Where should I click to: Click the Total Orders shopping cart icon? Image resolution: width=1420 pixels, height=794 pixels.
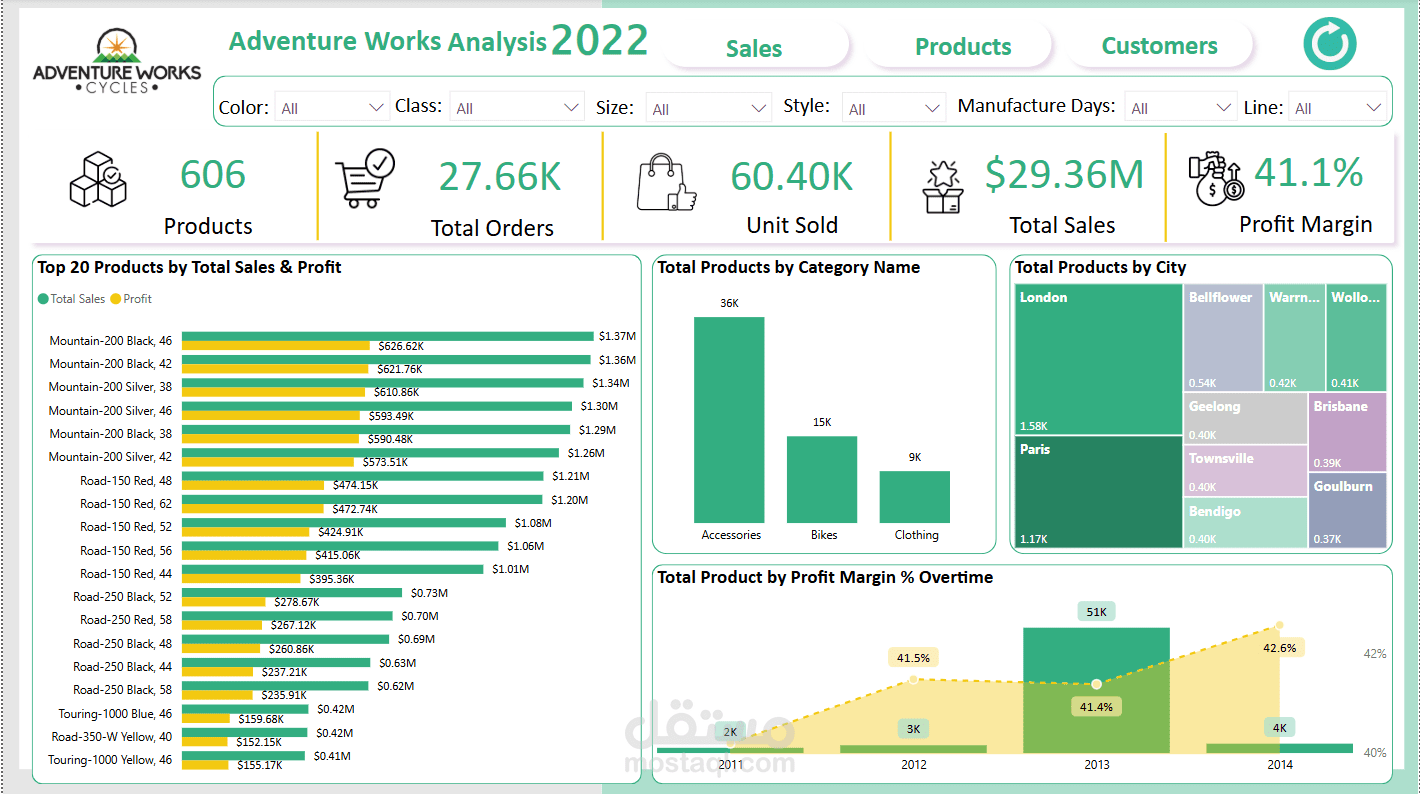tap(365, 178)
